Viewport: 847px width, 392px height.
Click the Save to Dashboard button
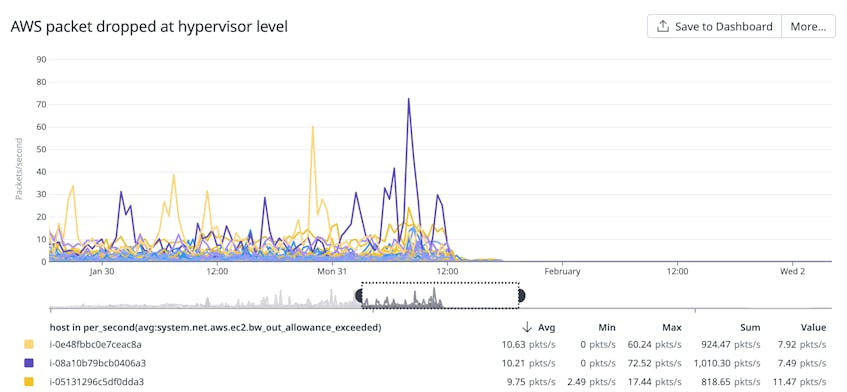pos(715,26)
